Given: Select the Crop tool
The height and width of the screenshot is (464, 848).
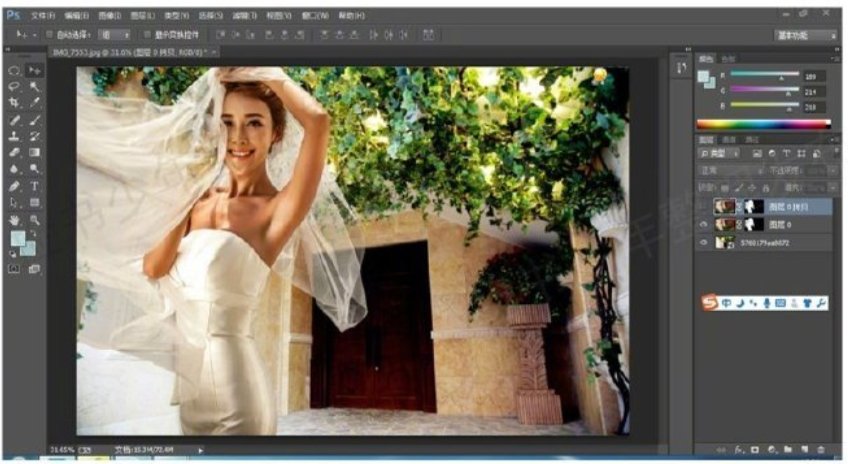Looking at the screenshot, I should pyautogui.click(x=14, y=103).
